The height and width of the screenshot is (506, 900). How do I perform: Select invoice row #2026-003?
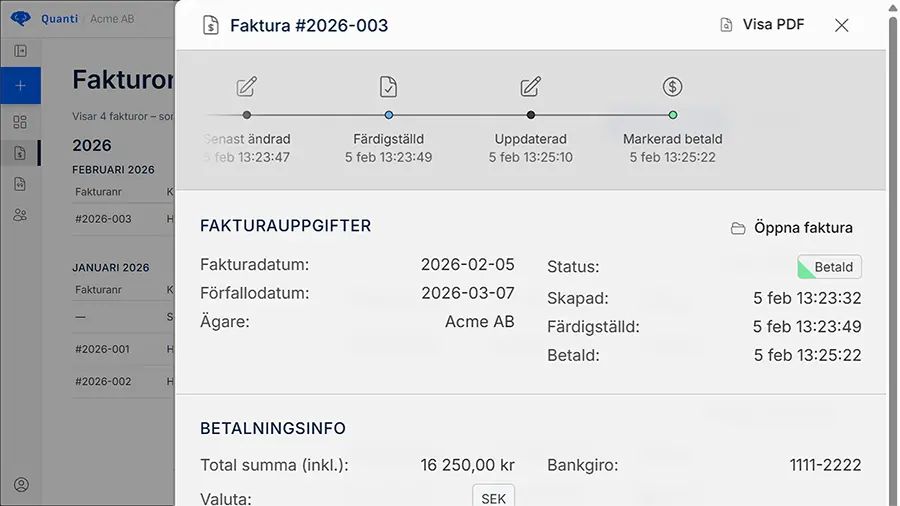pos(123,219)
